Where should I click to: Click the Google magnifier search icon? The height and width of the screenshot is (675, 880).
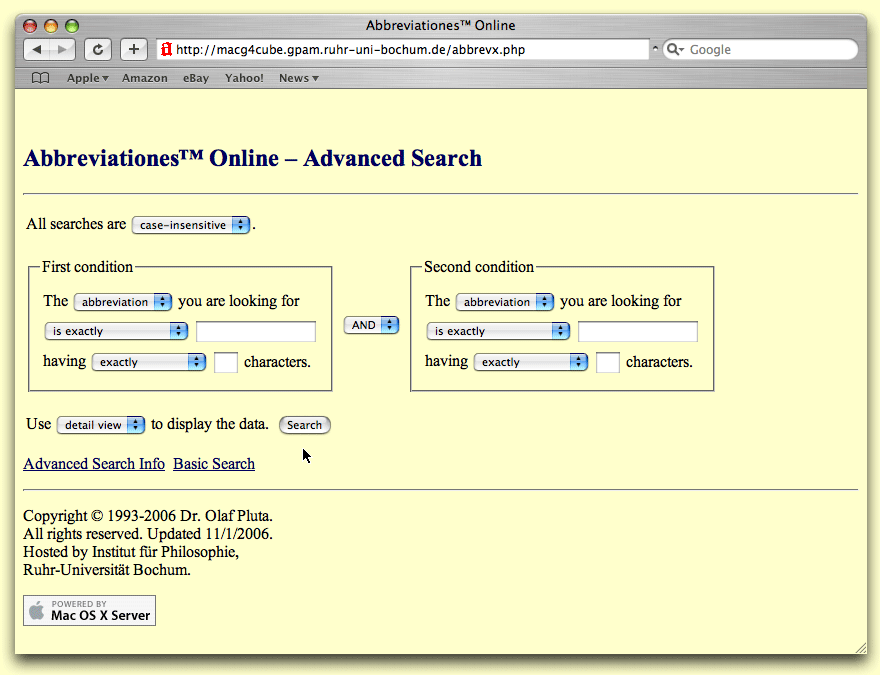pyautogui.click(x=674, y=49)
